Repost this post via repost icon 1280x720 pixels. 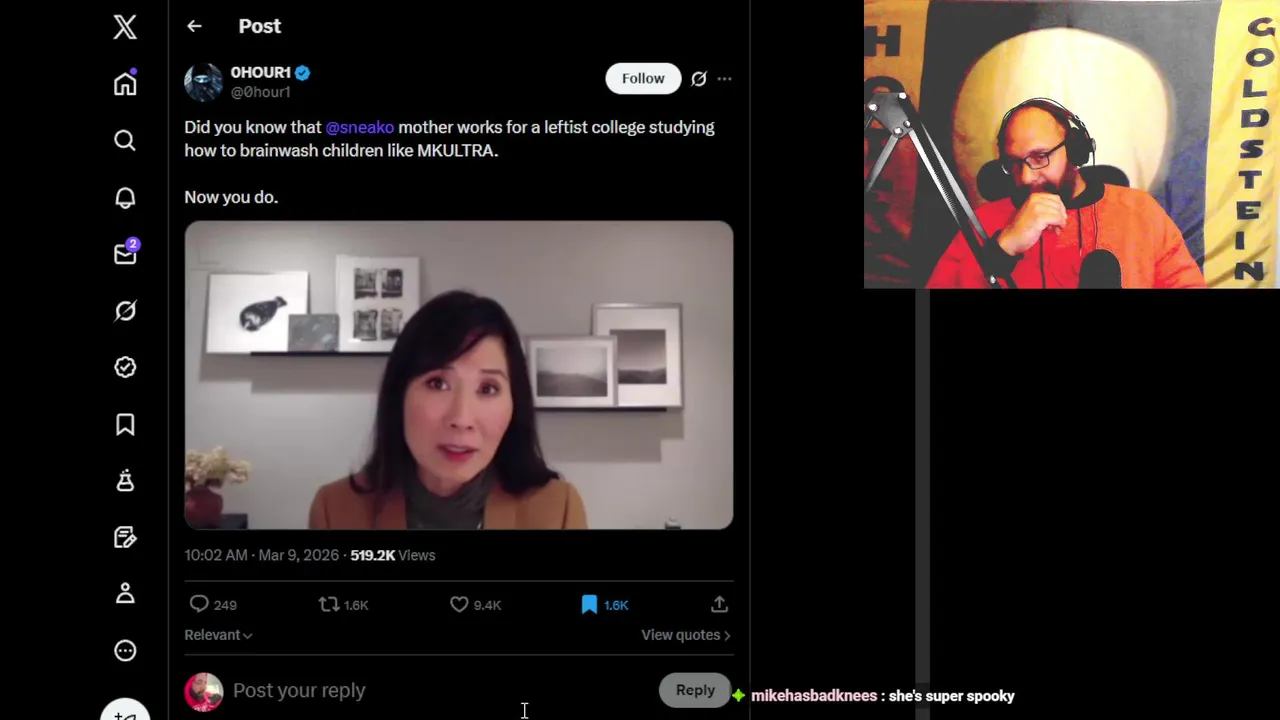point(328,604)
